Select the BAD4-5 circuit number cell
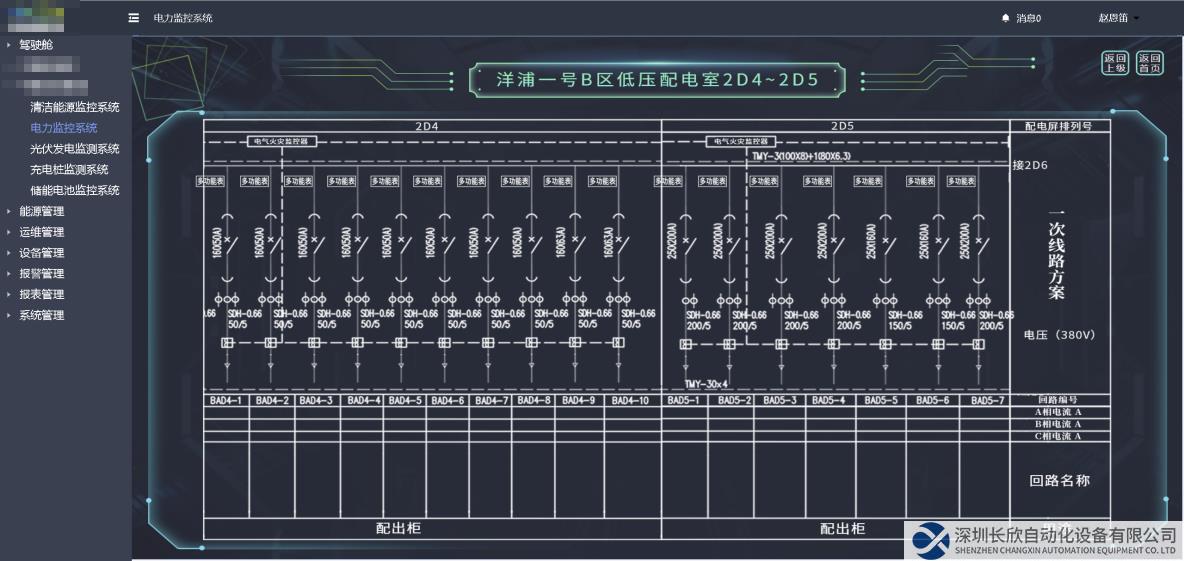The width and height of the screenshot is (1184, 561). [404, 400]
